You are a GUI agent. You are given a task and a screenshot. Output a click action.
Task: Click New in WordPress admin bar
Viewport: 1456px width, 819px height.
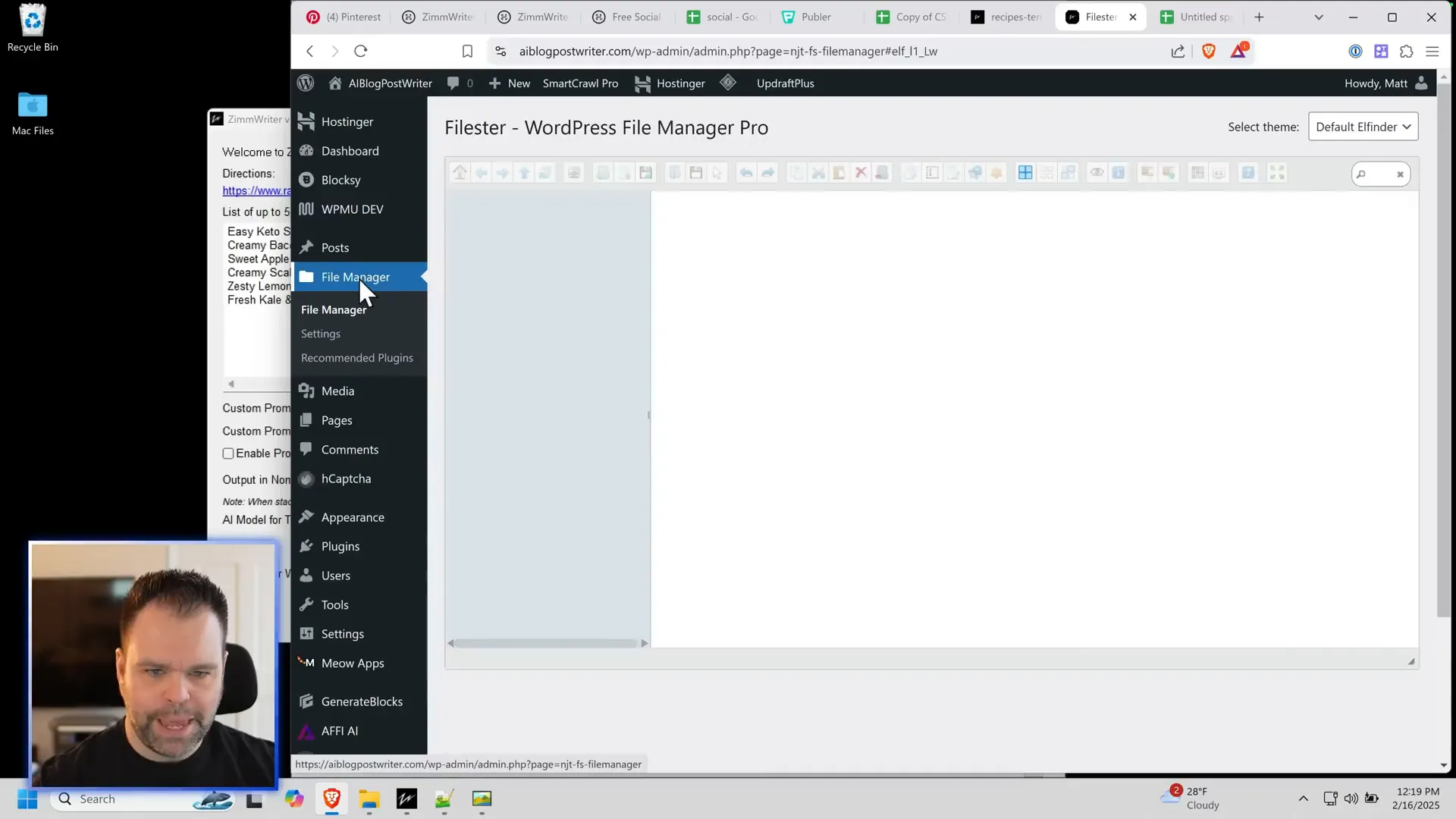(510, 83)
